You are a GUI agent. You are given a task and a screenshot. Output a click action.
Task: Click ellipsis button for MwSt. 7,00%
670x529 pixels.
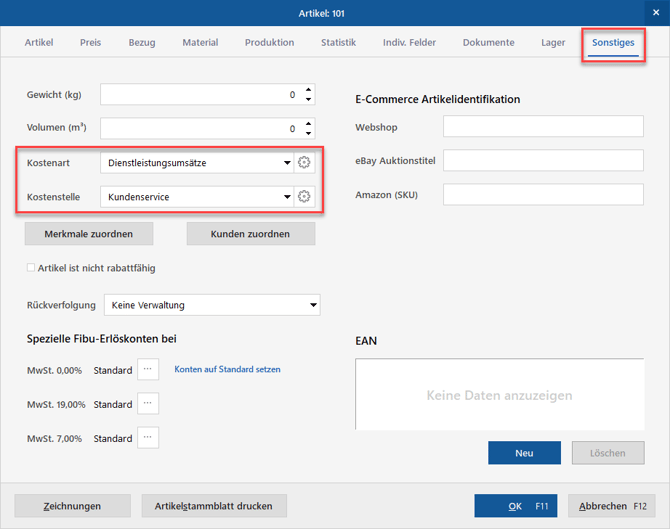(148, 438)
